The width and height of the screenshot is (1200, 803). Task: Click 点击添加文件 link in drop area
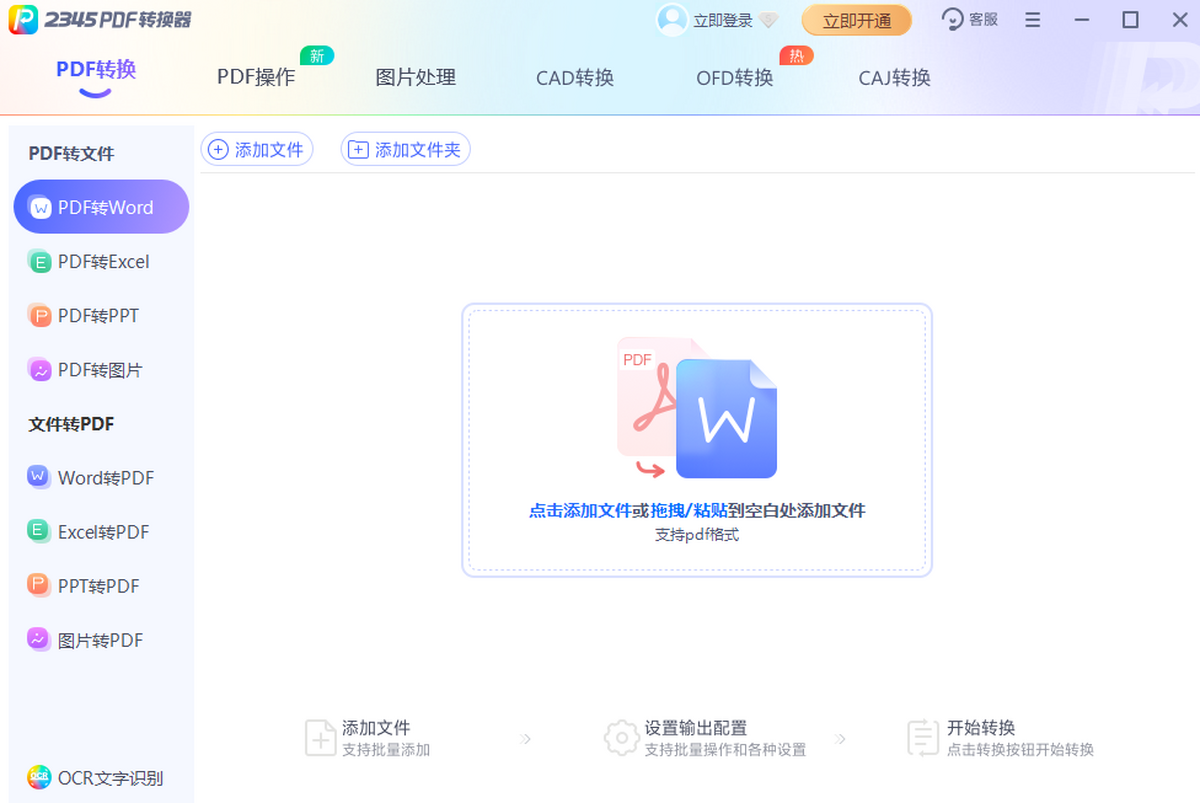click(x=580, y=511)
